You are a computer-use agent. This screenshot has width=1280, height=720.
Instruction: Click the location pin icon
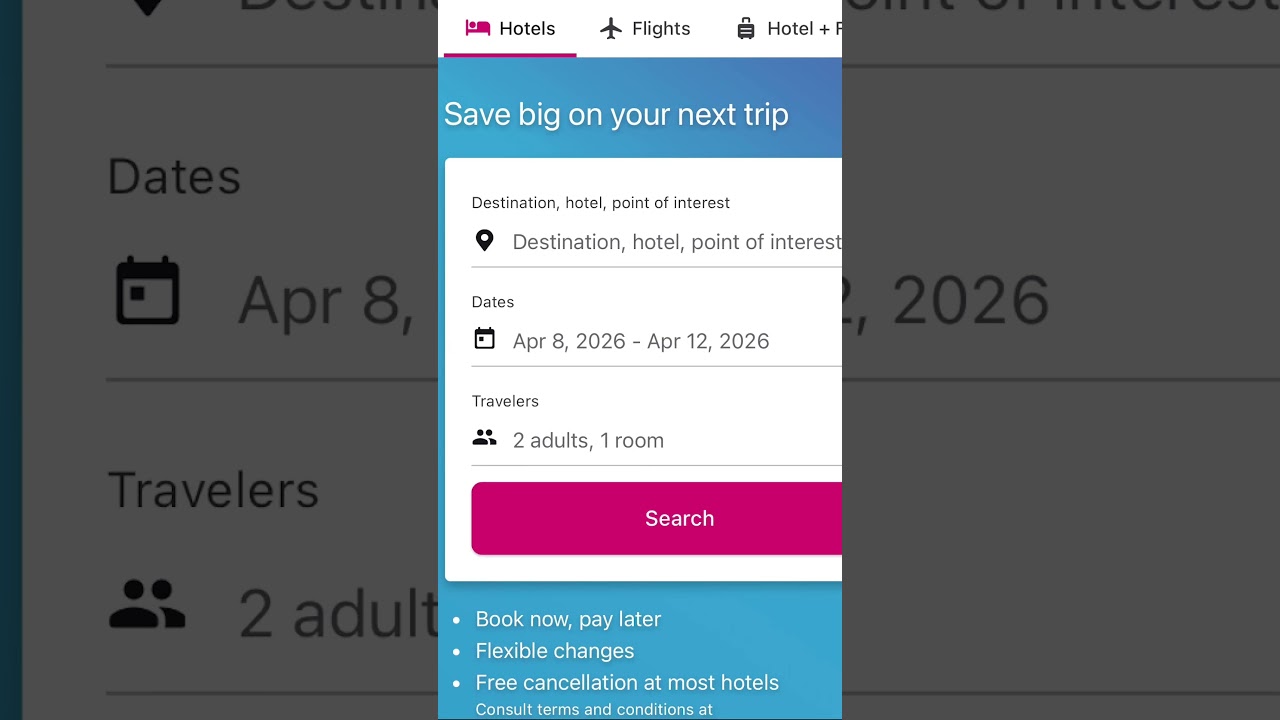[x=485, y=241]
